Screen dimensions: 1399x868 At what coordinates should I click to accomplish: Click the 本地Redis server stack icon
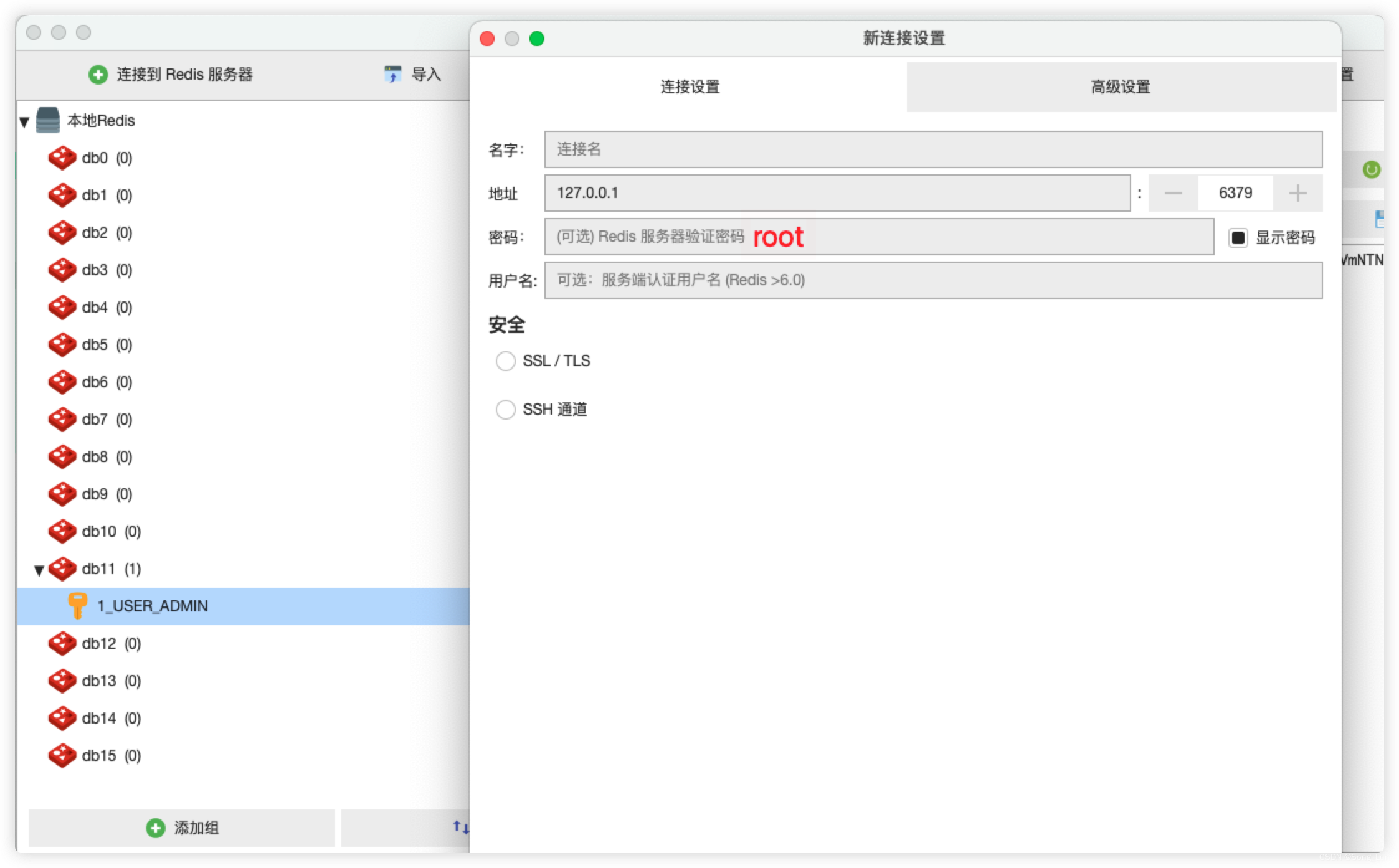coord(48,120)
